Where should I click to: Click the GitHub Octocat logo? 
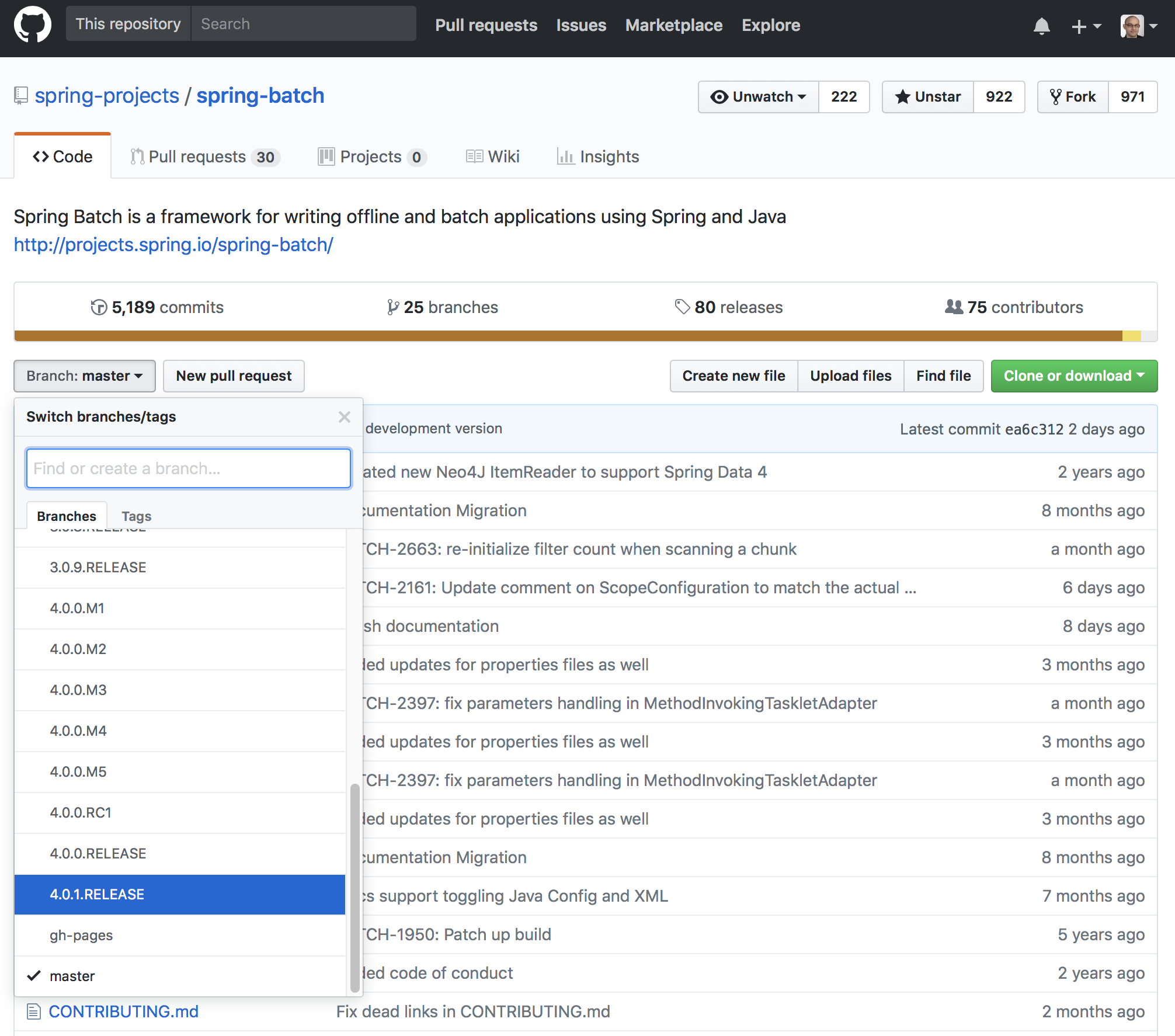tap(33, 25)
